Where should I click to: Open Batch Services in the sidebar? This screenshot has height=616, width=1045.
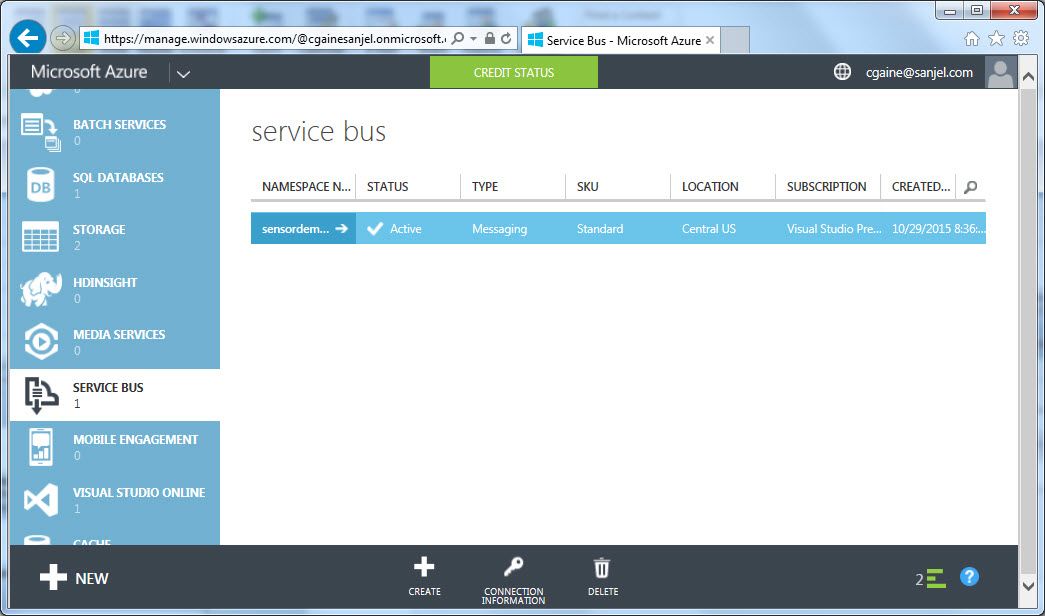(x=115, y=131)
